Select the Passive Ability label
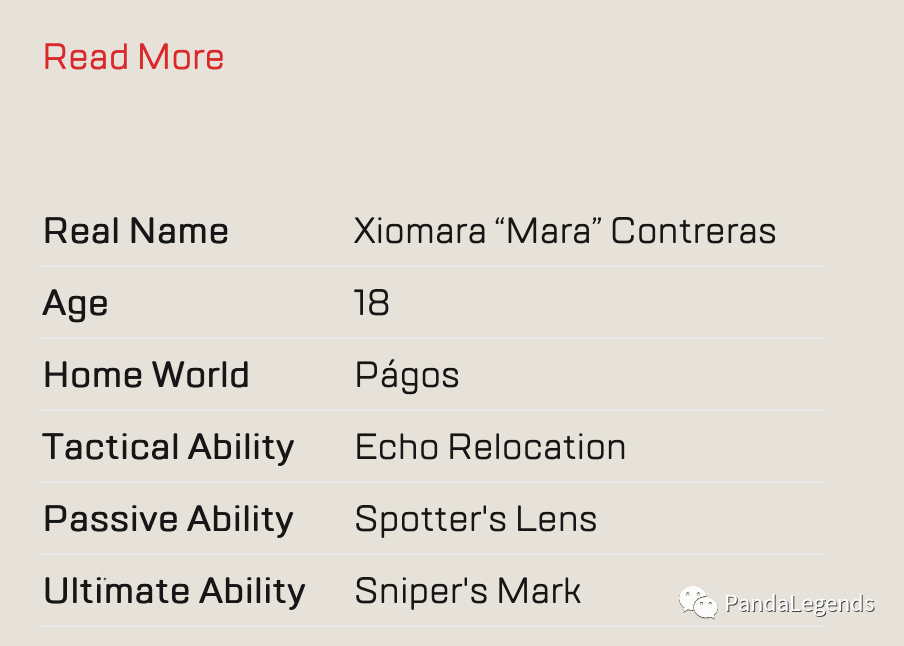 (x=168, y=520)
